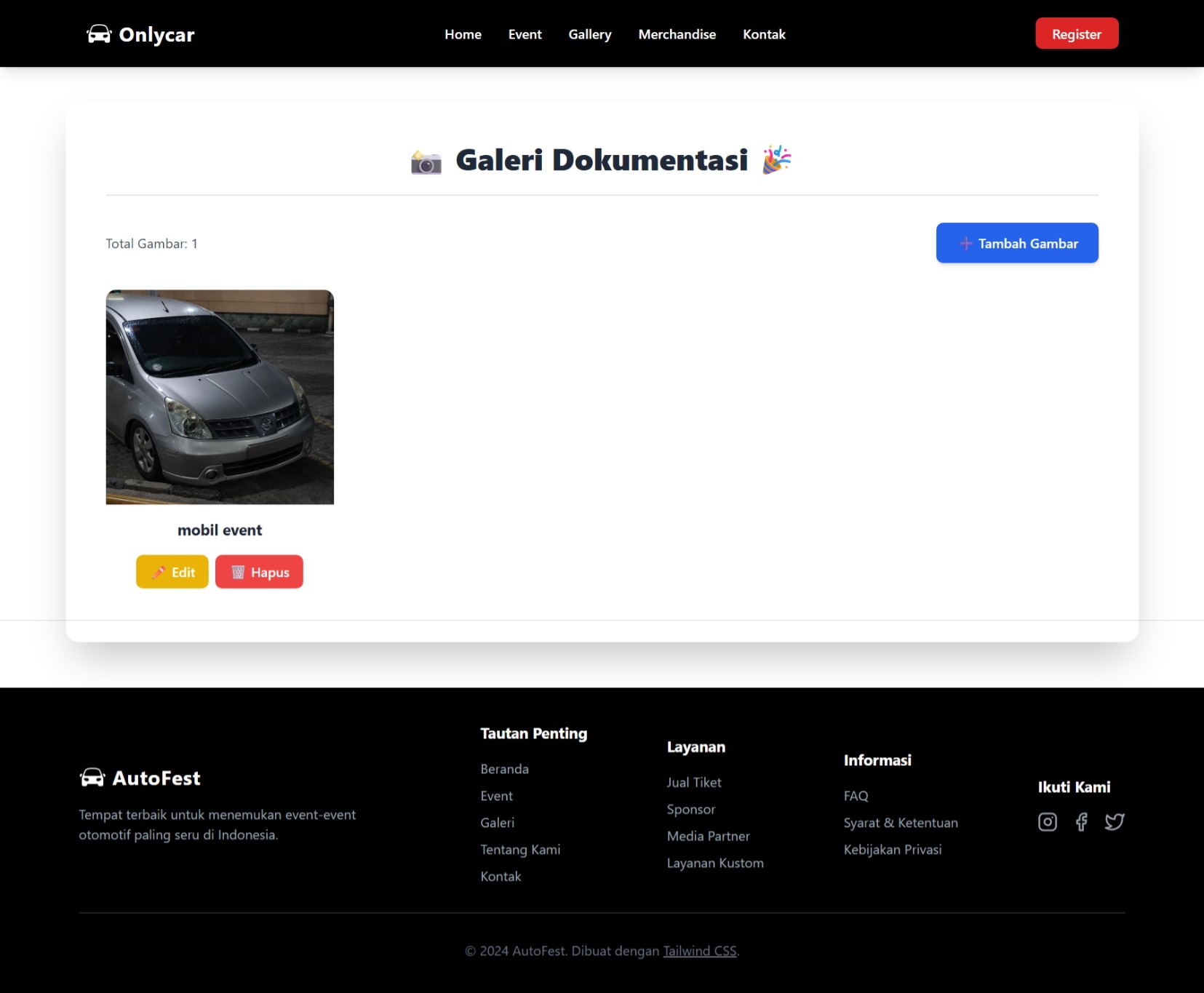The image size is (1204, 993).
Task: Open Merchandise from the navbar
Action: 677,34
